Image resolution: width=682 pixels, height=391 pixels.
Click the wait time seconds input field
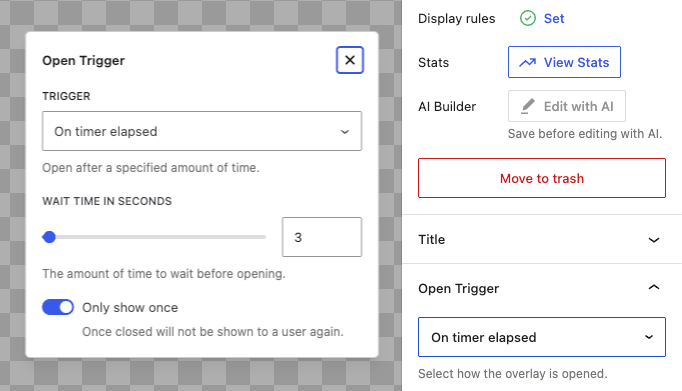[x=321, y=237]
